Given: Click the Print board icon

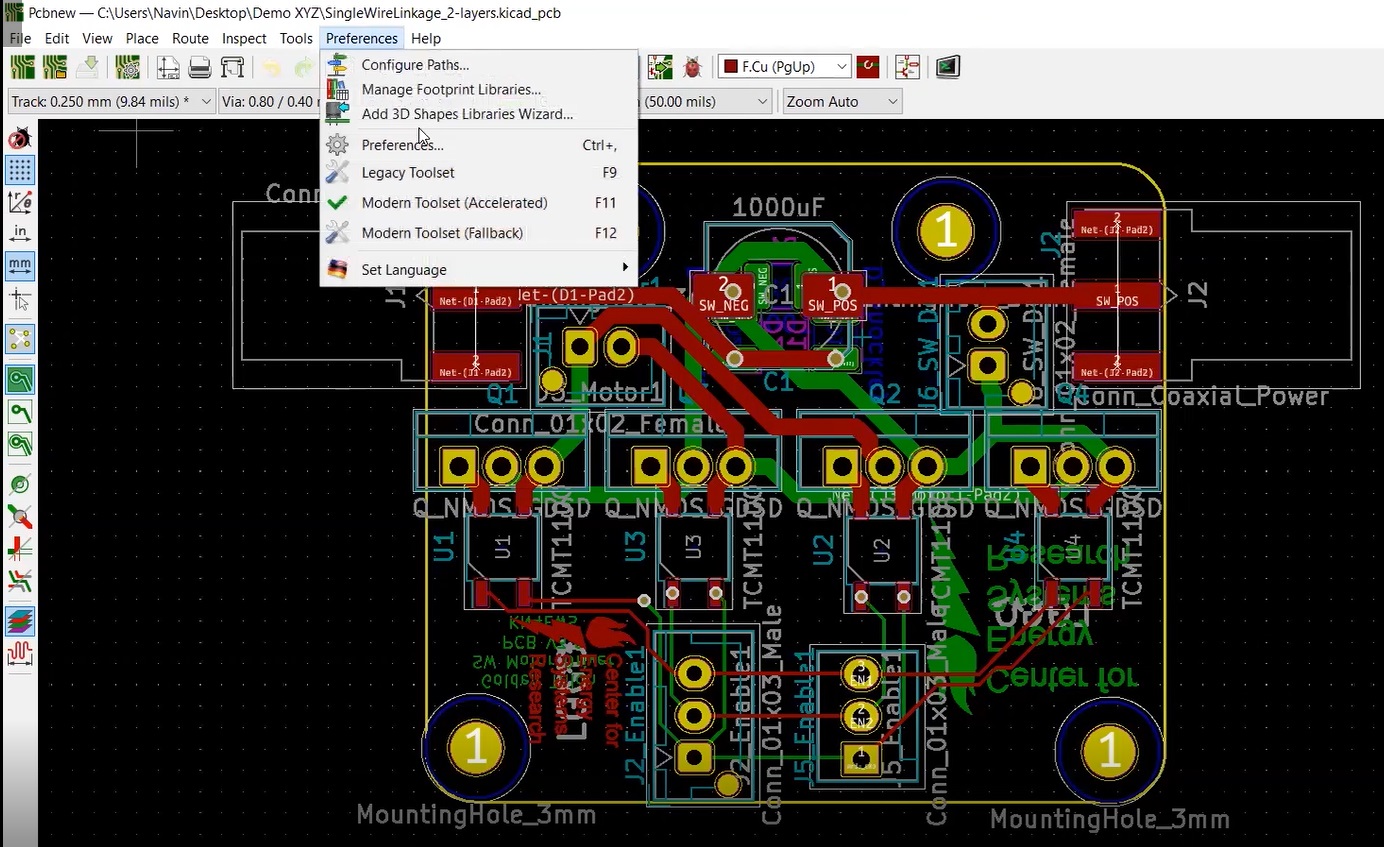Looking at the screenshot, I should point(200,67).
